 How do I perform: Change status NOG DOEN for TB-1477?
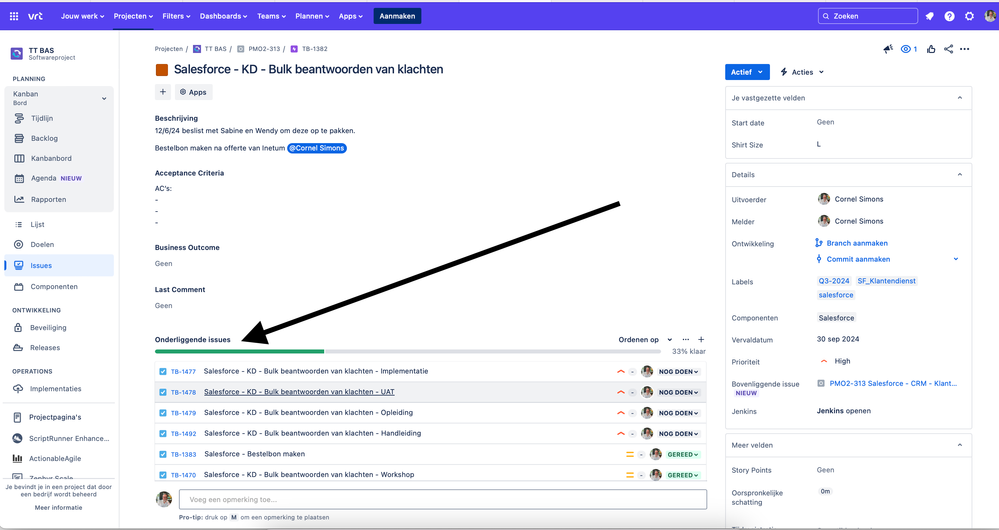679,372
